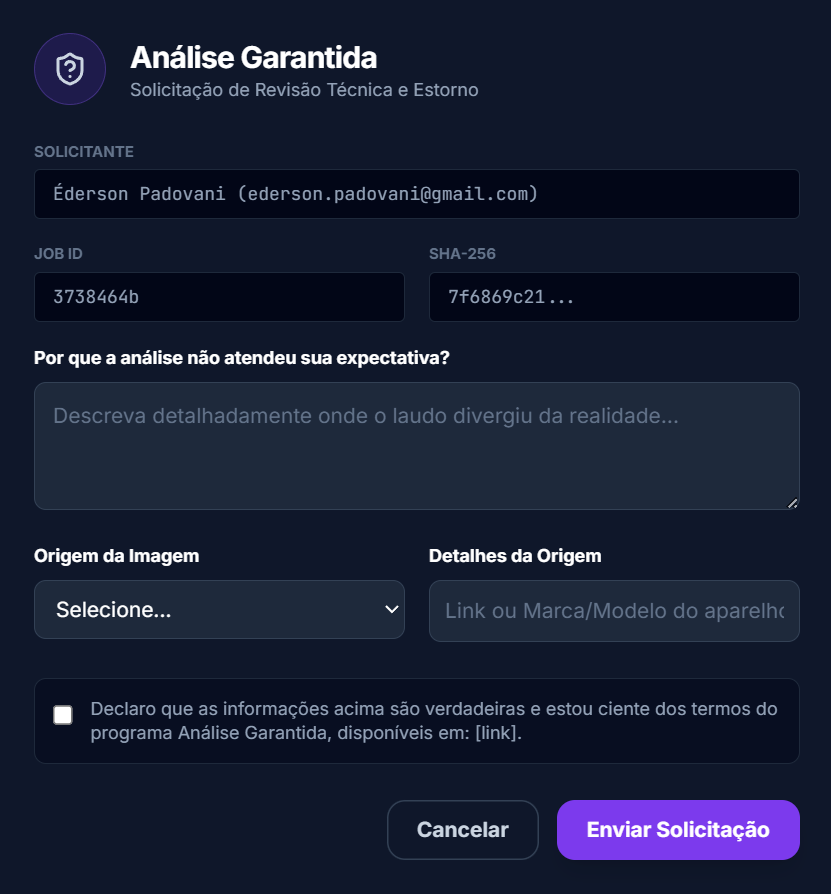The height and width of the screenshot is (894, 831).
Task: Click the SHA-256 hash field
Action: pyautogui.click(x=614, y=297)
